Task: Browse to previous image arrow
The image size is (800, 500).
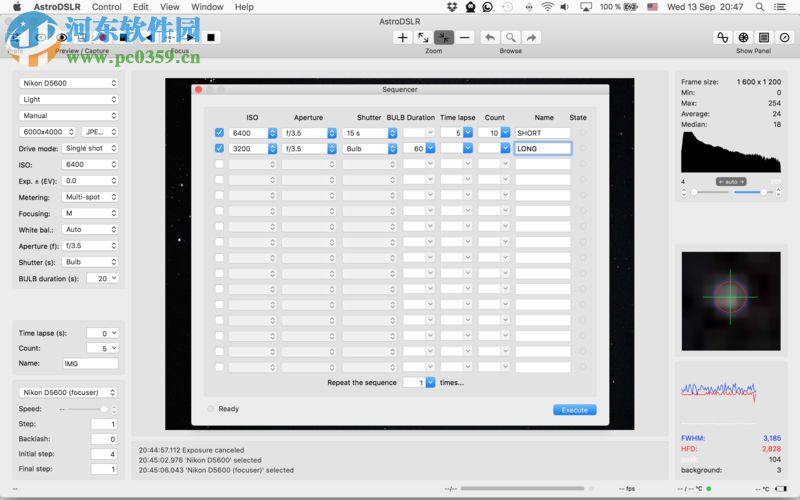Action: (x=490, y=37)
